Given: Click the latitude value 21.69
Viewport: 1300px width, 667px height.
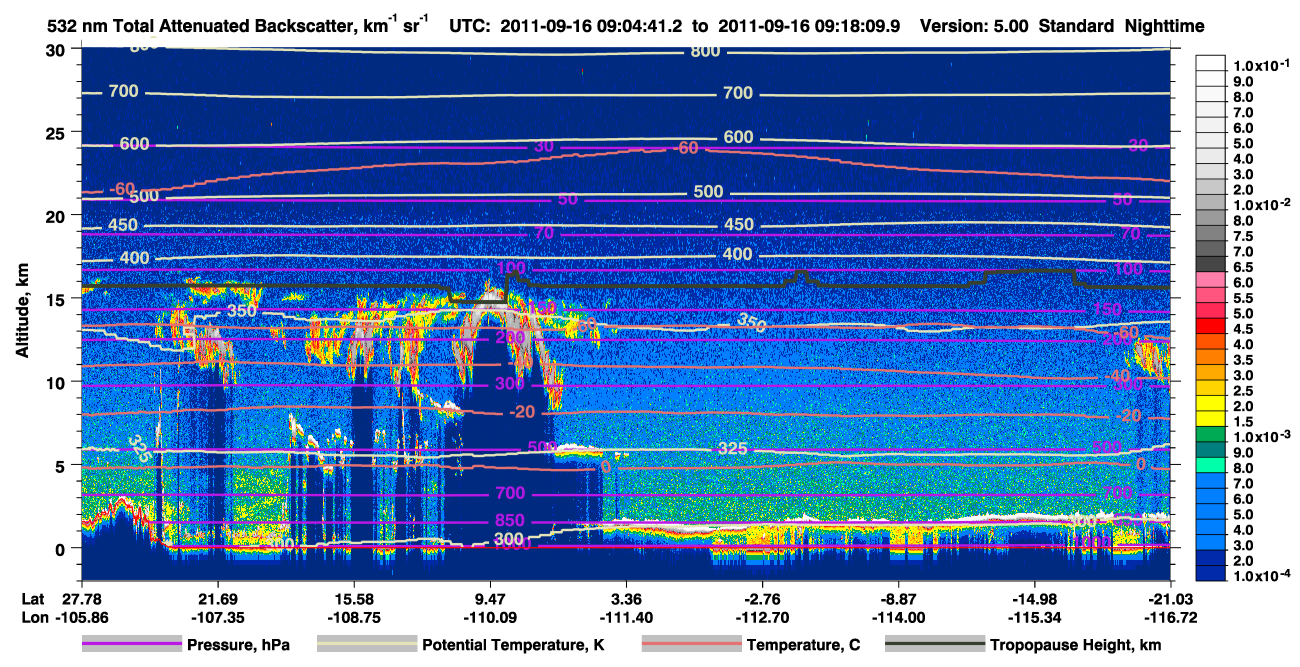Looking at the screenshot, I should [x=217, y=598].
